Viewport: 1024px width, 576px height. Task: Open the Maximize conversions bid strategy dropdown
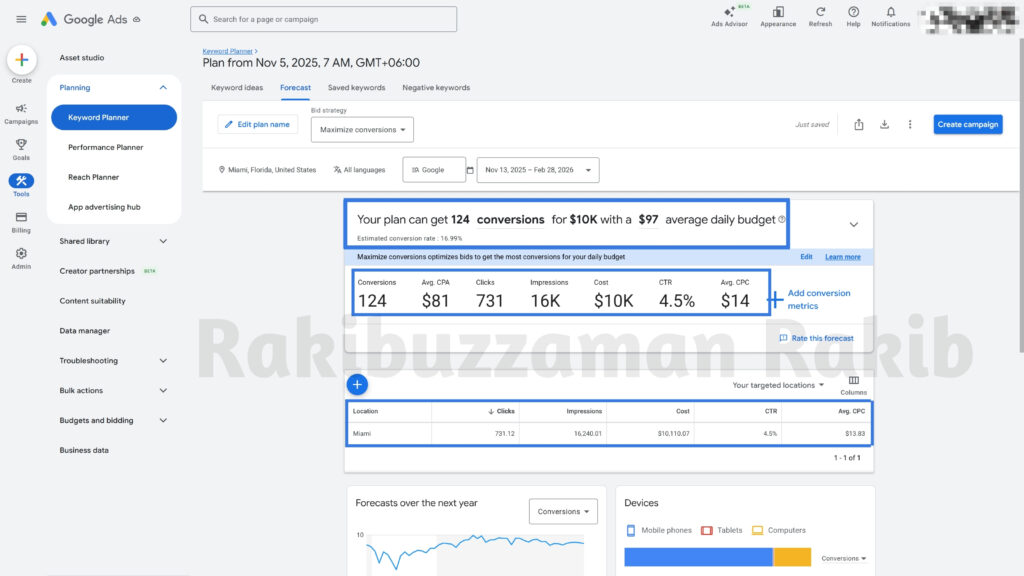point(362,129)
